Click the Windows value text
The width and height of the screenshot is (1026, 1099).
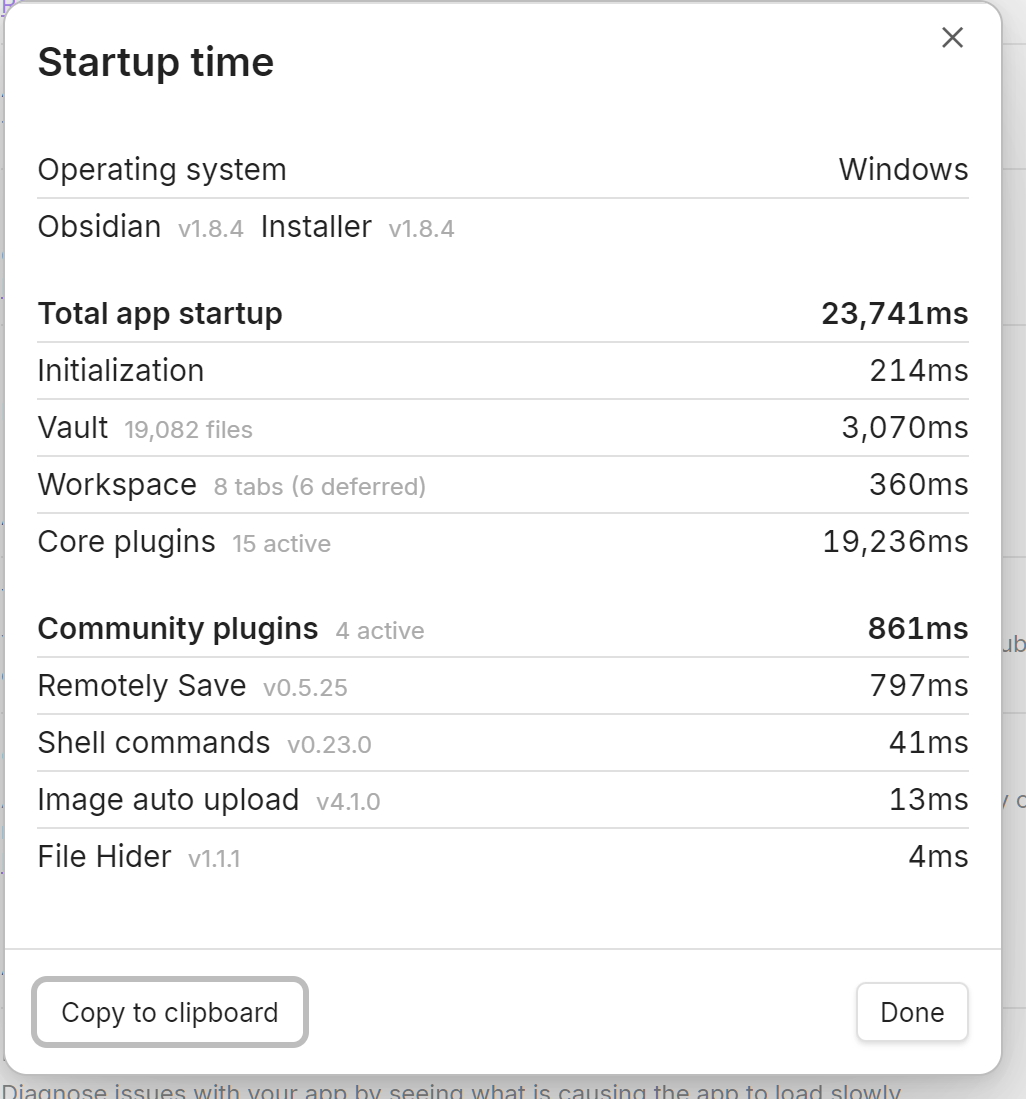[903, 170]
